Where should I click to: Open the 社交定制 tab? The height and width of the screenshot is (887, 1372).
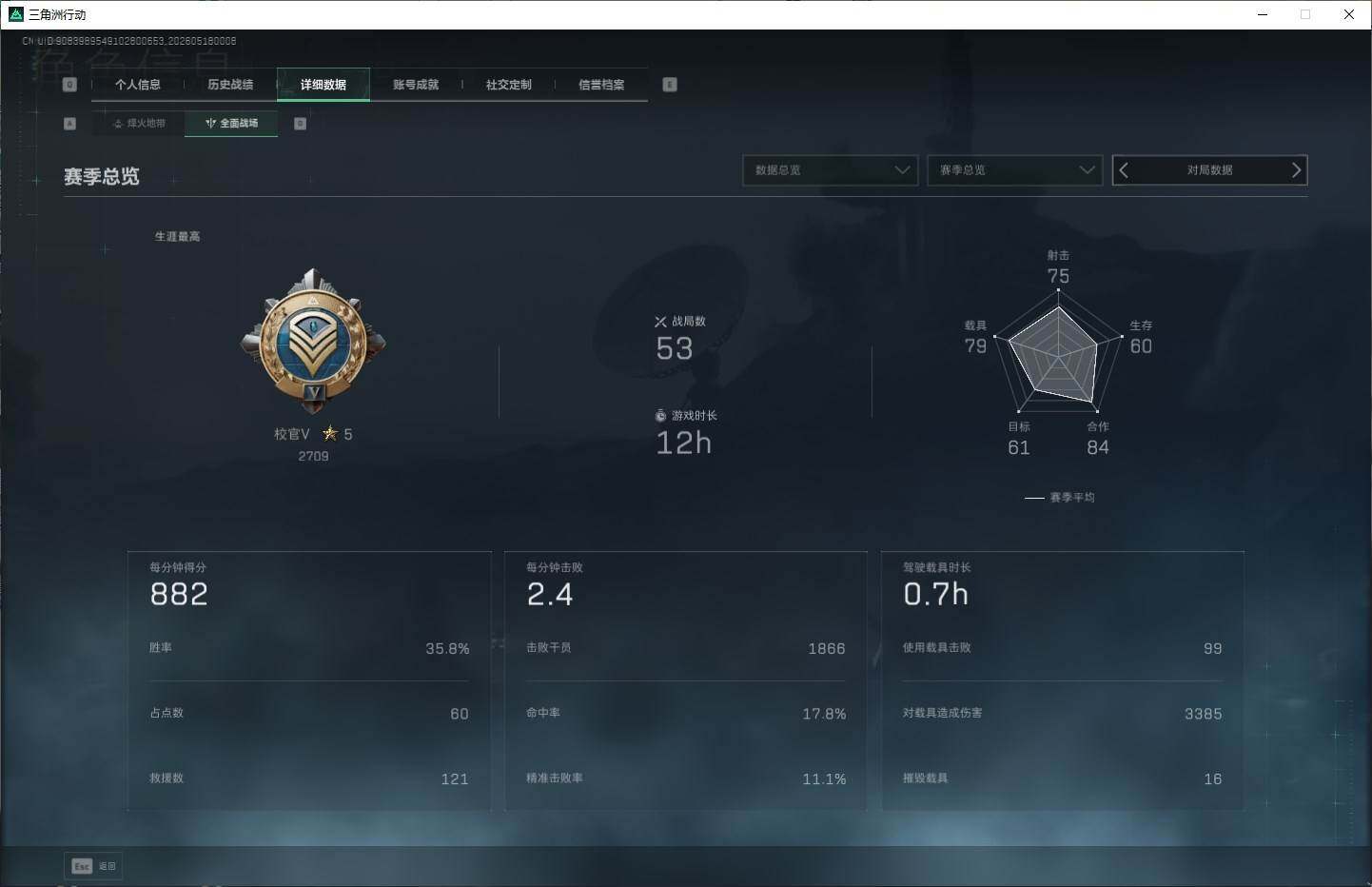pos(509,85)
